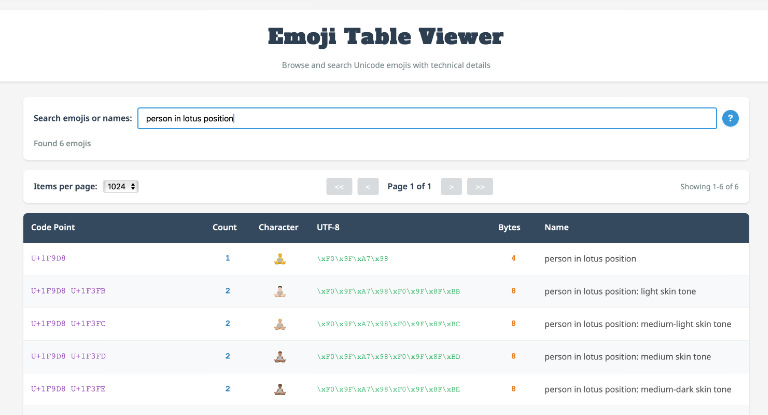The width and height of the screenshot is (768, 415).
Task: Open the Items per page dropdown
Action: coord(121,186)
